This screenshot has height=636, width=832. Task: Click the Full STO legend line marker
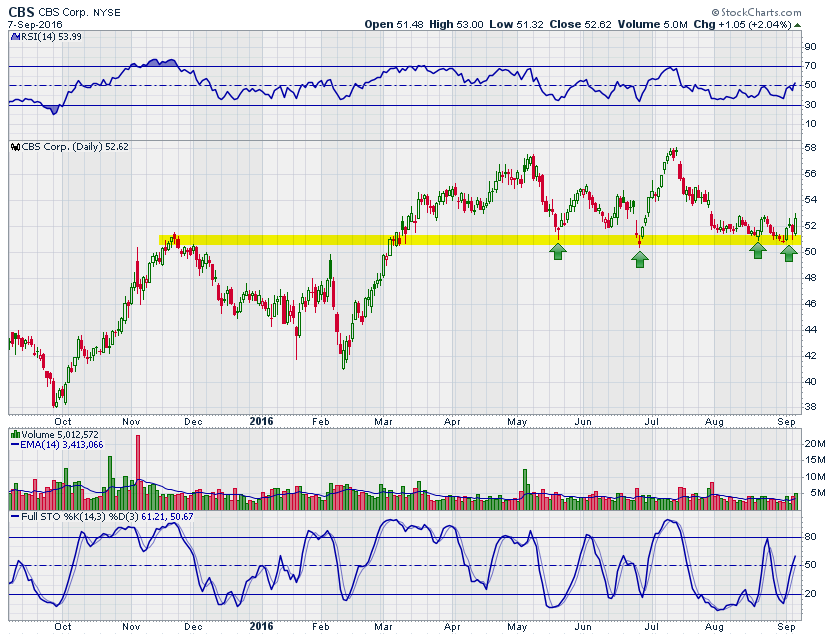pos(15,516)
